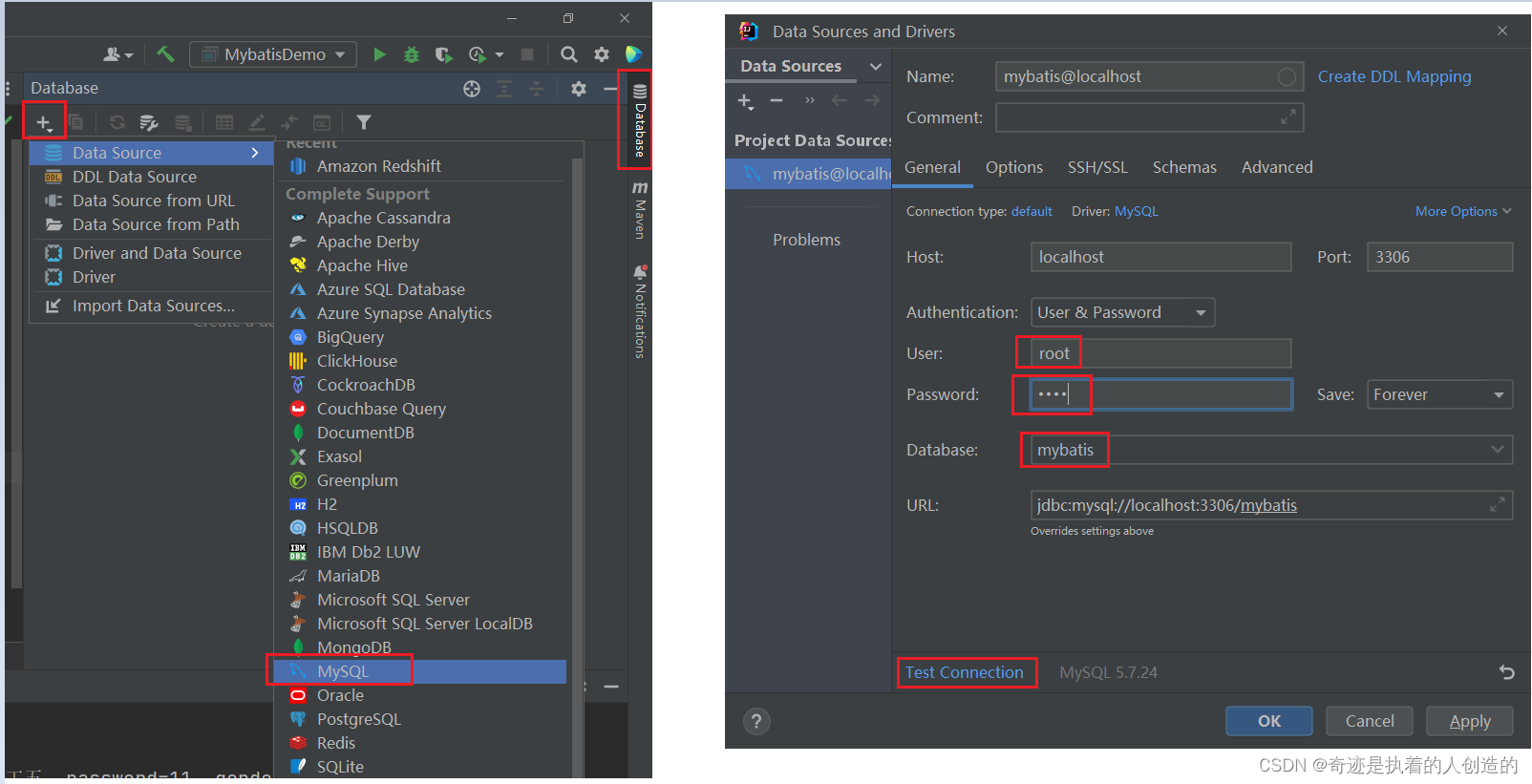Screen dimensions: 1532x784
Task: Select PostgreSQL from database list
Action: 420,719
